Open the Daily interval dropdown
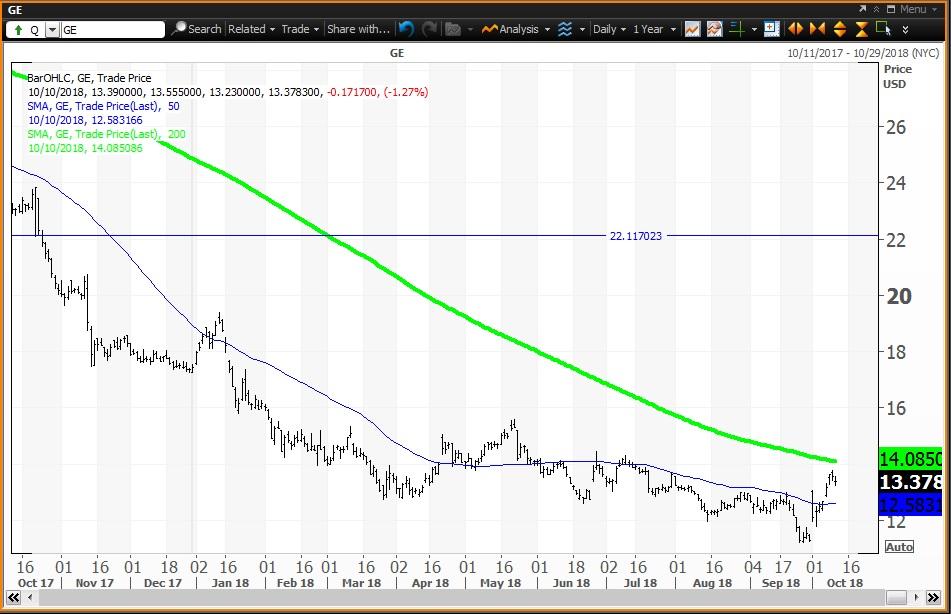Viewport: 951px width, 614px height. 609,29
